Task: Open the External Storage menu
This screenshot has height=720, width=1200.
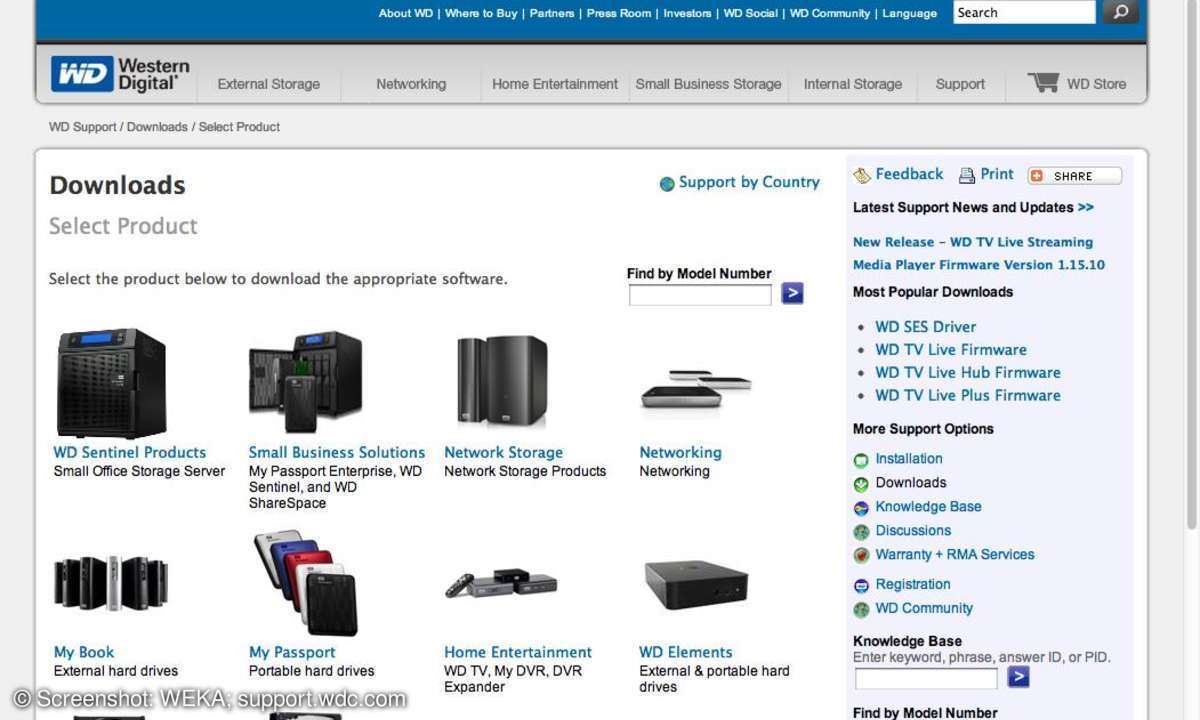Action: pos(269,84)
